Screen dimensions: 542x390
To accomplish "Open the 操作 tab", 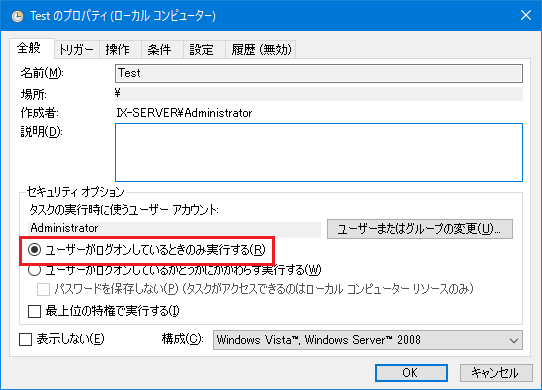I will (118, 49).
